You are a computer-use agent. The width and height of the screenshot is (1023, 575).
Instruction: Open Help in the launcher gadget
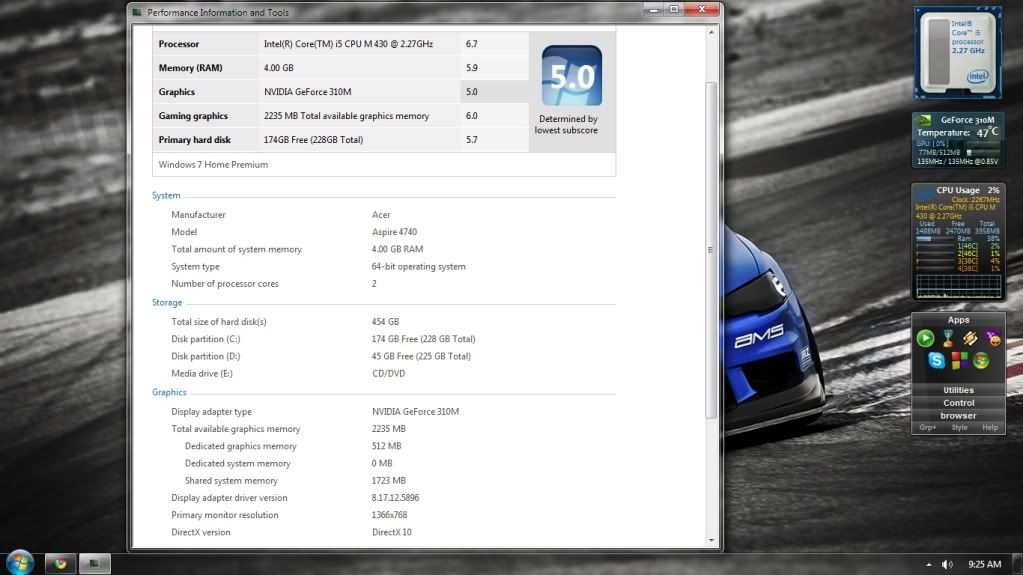coord(989,427)
